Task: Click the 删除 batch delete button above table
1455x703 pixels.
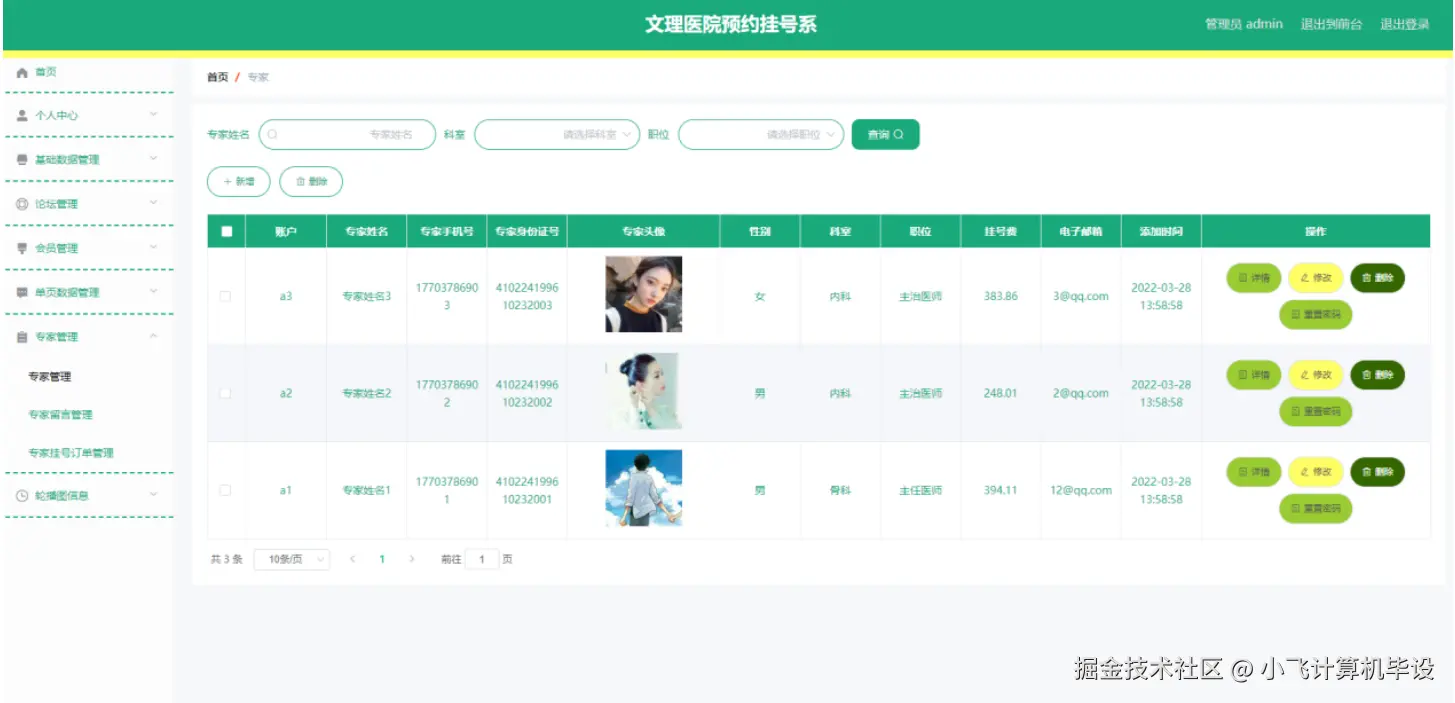Action: click(x=311, y=182)
